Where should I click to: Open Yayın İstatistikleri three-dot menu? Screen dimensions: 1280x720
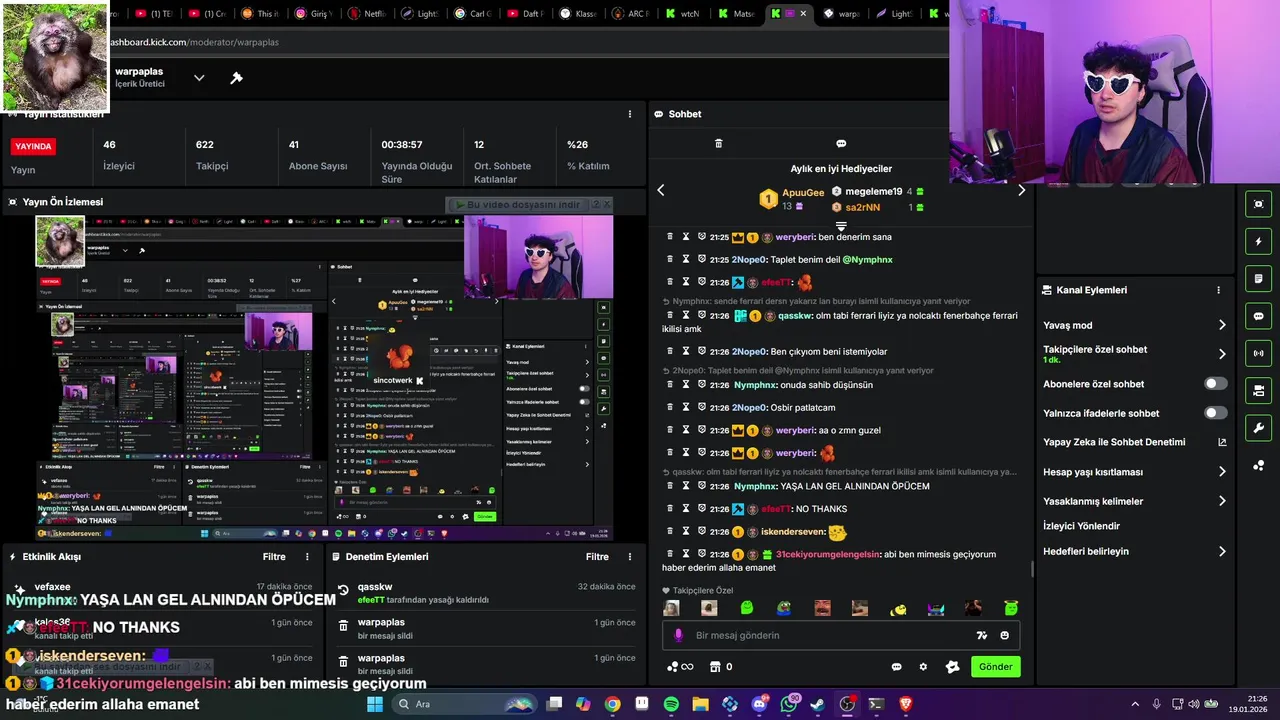(x=629, y=114)
